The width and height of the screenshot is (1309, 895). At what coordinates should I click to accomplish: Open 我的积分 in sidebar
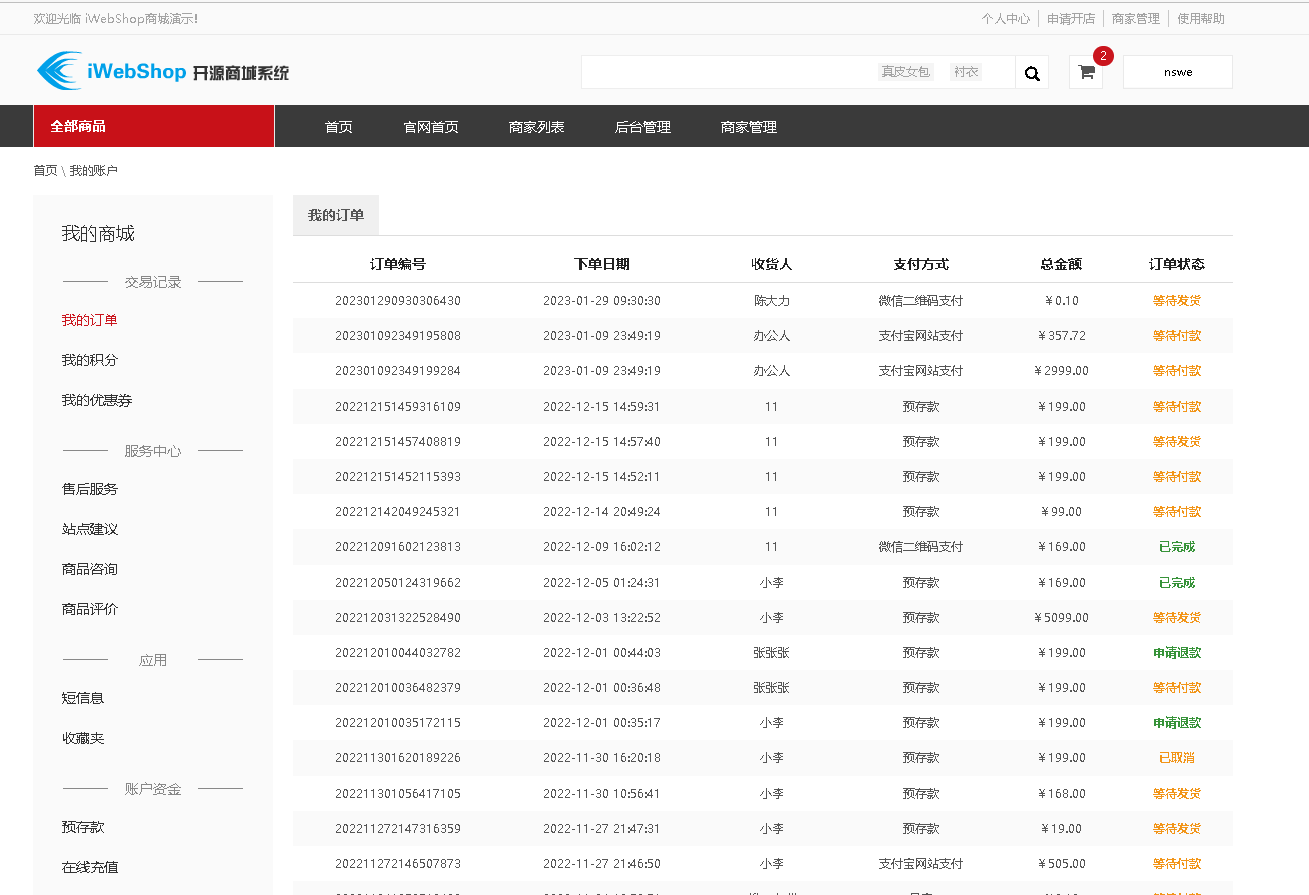(90, 360)
